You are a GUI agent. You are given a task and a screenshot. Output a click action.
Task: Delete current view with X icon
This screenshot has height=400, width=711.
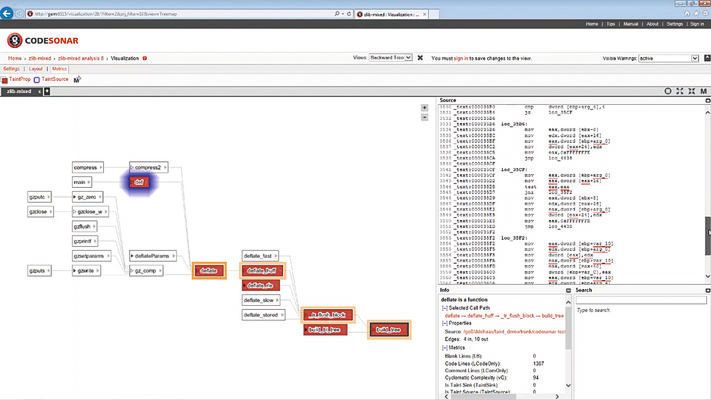pyautogui.click(x=420, y=58)
